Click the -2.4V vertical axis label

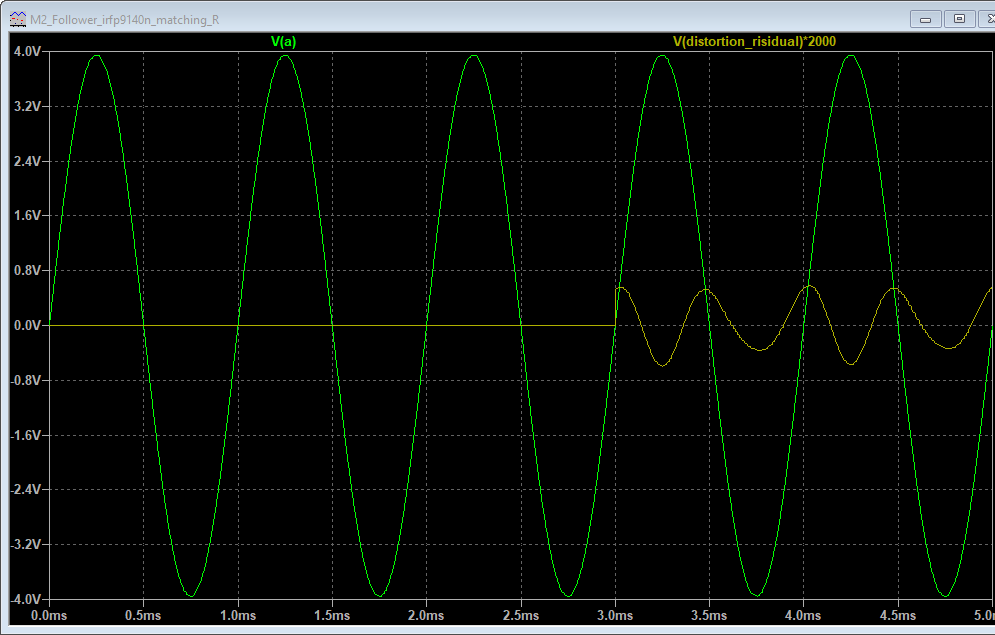(25, 490)
